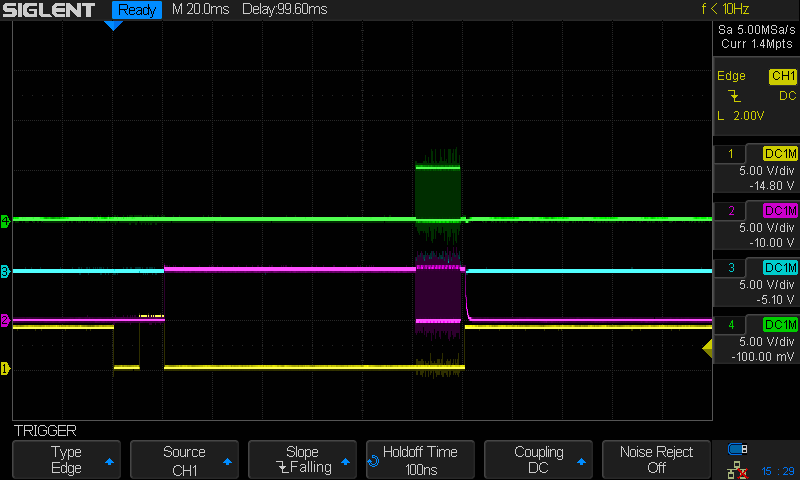Image resolution: width=800 pixels, height=480 pixels.
Task: Open the trigger Type Edge menu
Action: click(x=66, y=460)
